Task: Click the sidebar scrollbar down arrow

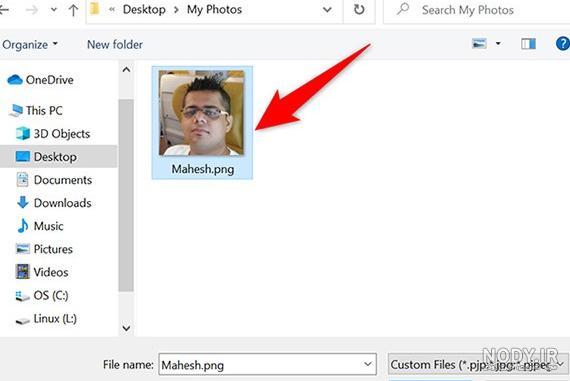Action: click(x=126, y=328)
